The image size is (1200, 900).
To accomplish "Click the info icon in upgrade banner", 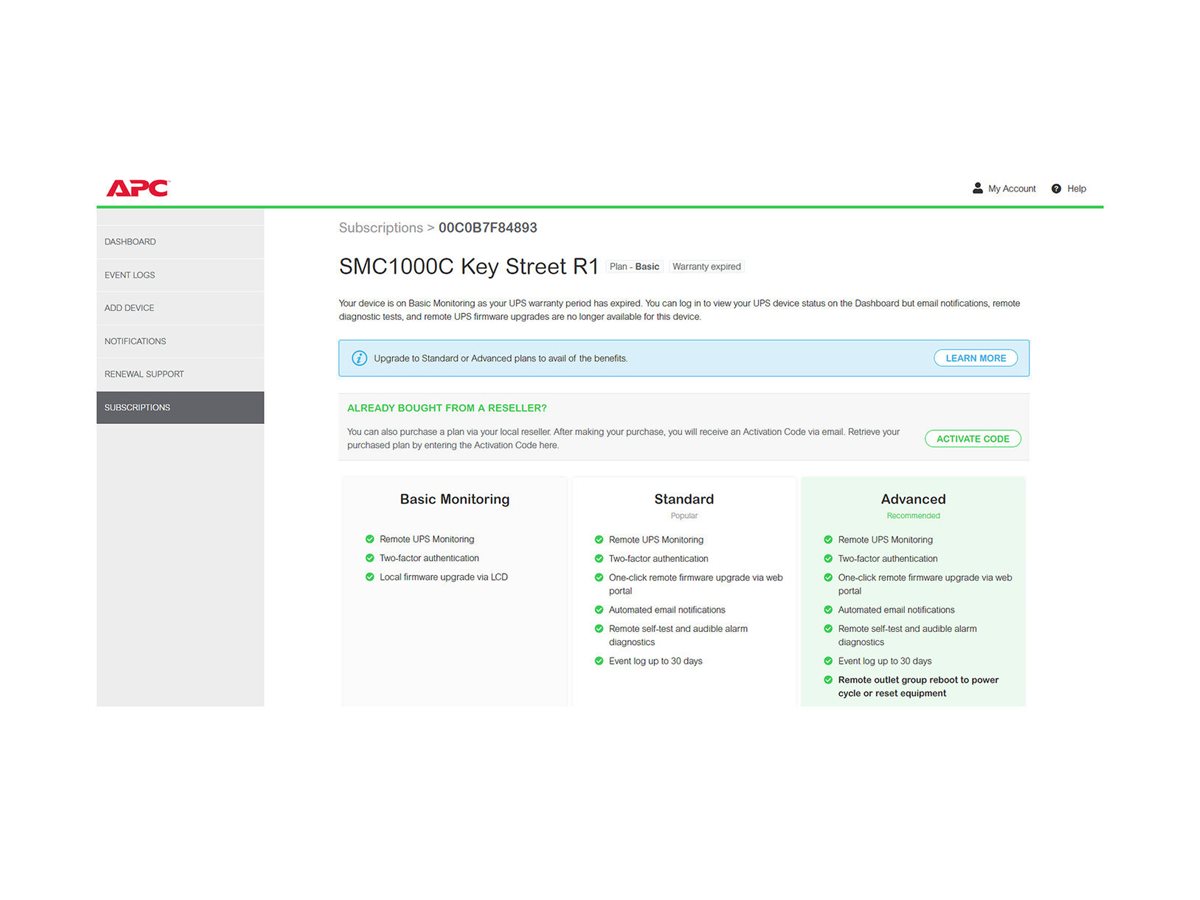I will 359,358.
